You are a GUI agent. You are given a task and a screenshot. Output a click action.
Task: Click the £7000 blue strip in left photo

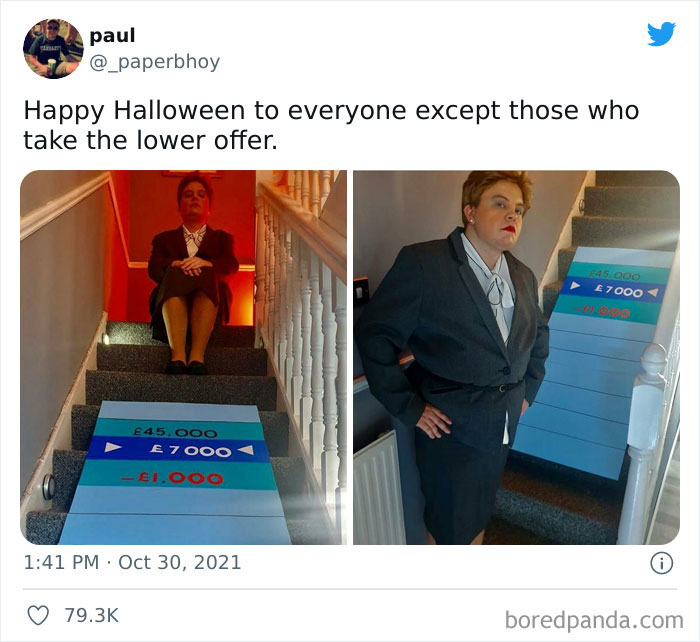[x=178, y=449]
